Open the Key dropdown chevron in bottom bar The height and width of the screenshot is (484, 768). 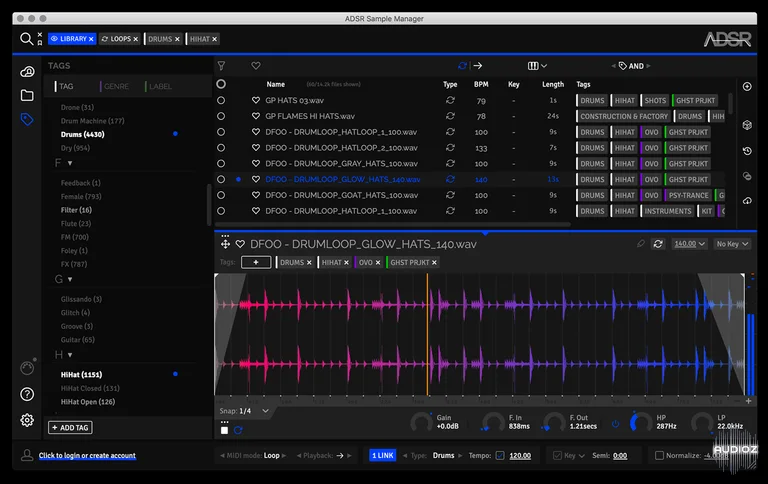click(581, 456)
